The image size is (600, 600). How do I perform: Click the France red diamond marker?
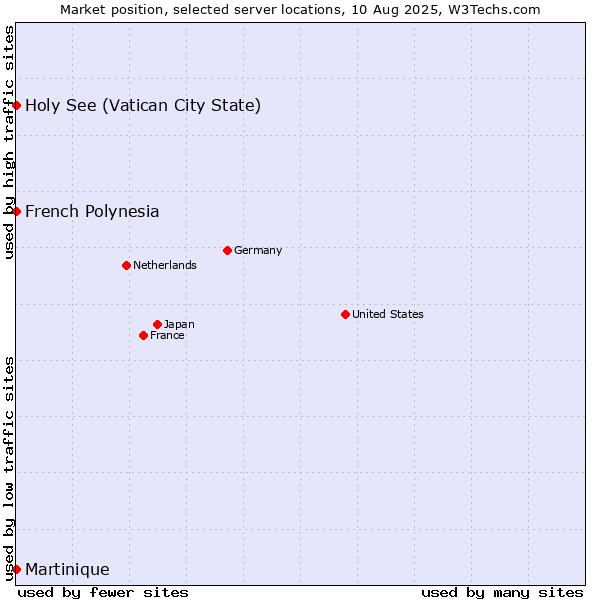click(x=143, y=336)
